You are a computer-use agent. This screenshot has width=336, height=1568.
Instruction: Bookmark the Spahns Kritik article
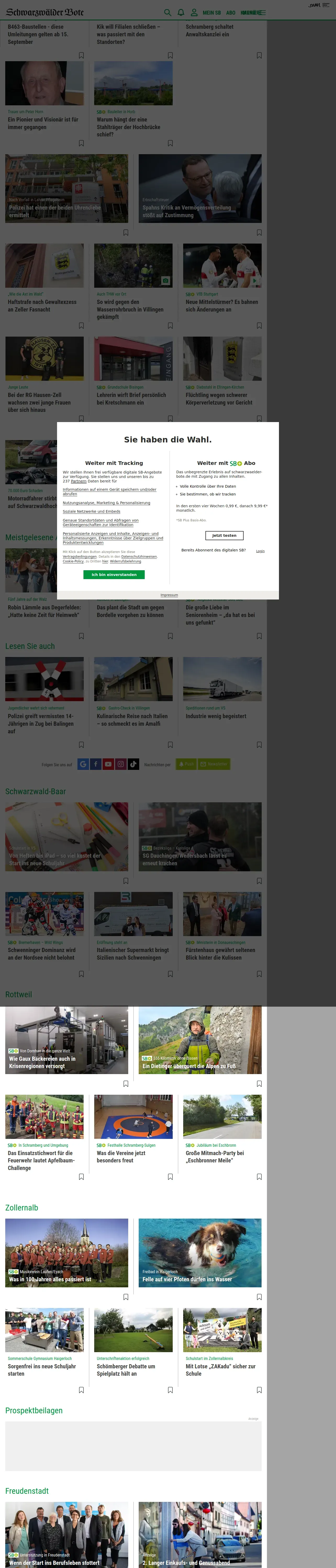click(x=259, y=233)
